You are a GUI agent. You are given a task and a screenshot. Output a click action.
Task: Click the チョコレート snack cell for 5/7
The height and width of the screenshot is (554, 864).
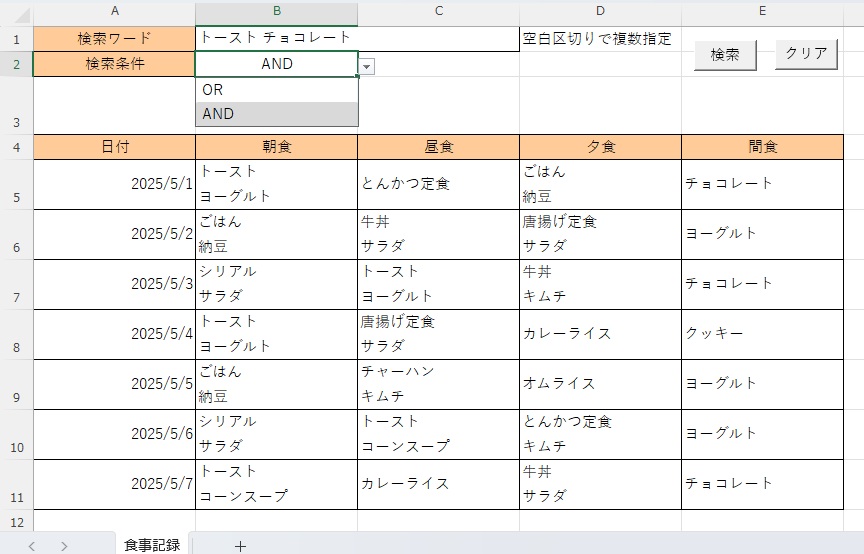[x=763, y=485]
